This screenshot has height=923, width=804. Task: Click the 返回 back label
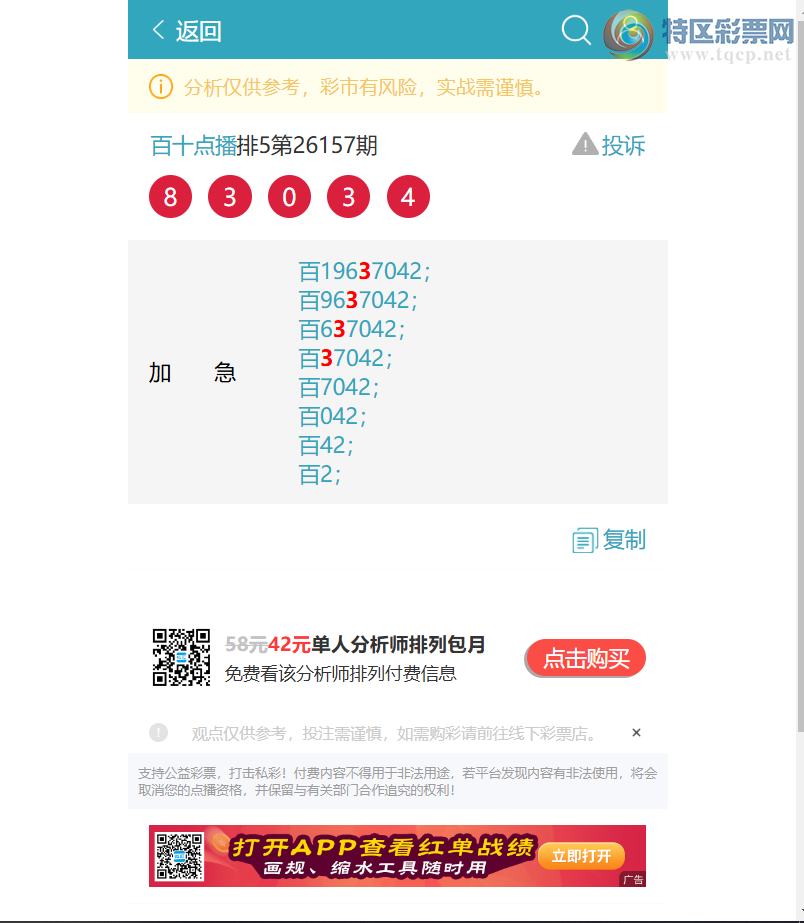[198, 31]
